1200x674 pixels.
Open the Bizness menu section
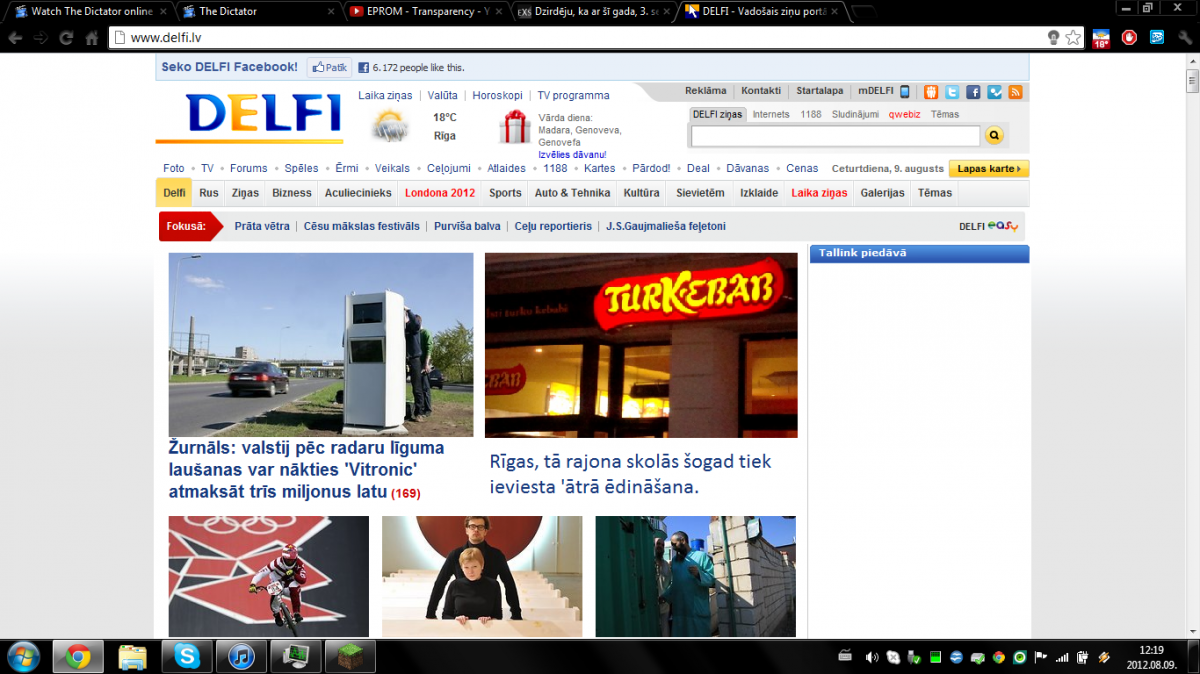(x=292, y=193)
